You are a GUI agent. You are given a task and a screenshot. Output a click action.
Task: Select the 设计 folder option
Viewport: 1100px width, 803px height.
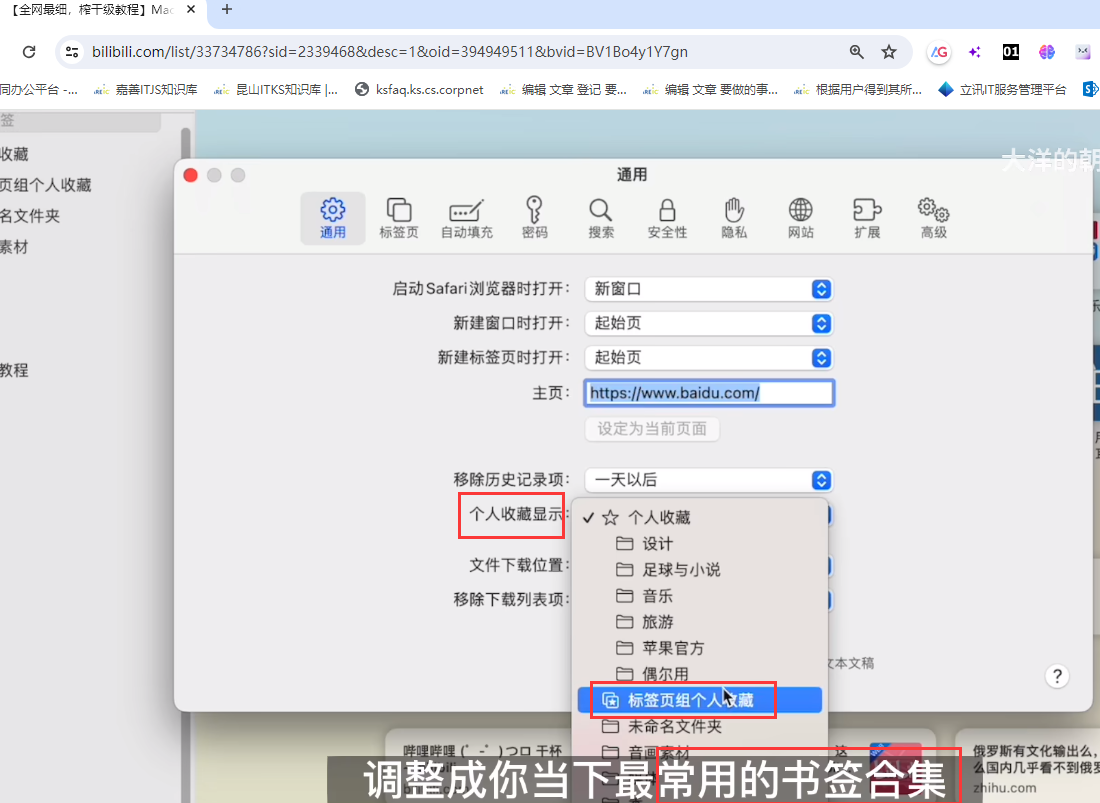699,544
